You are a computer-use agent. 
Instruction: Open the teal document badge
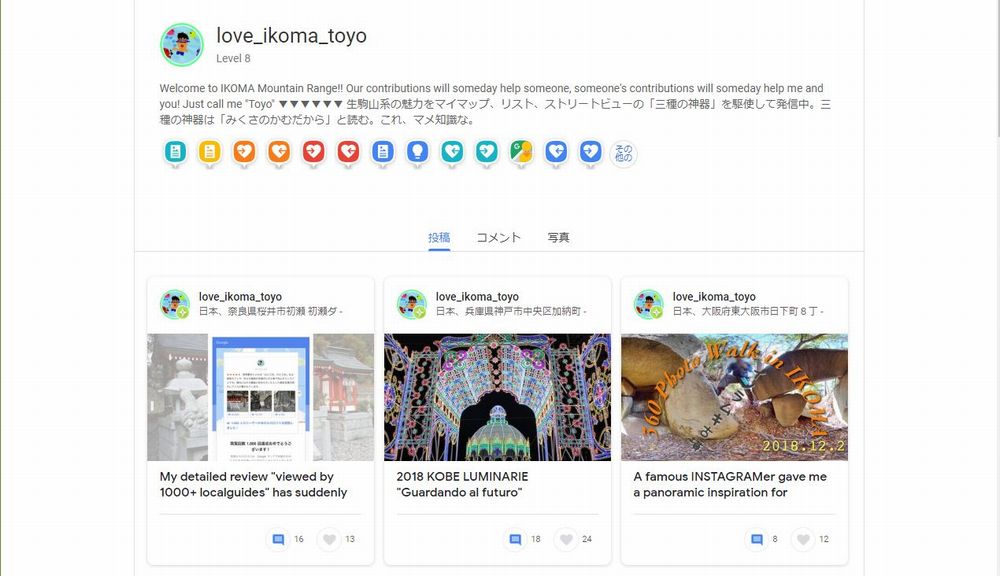(x=175, y=153)
